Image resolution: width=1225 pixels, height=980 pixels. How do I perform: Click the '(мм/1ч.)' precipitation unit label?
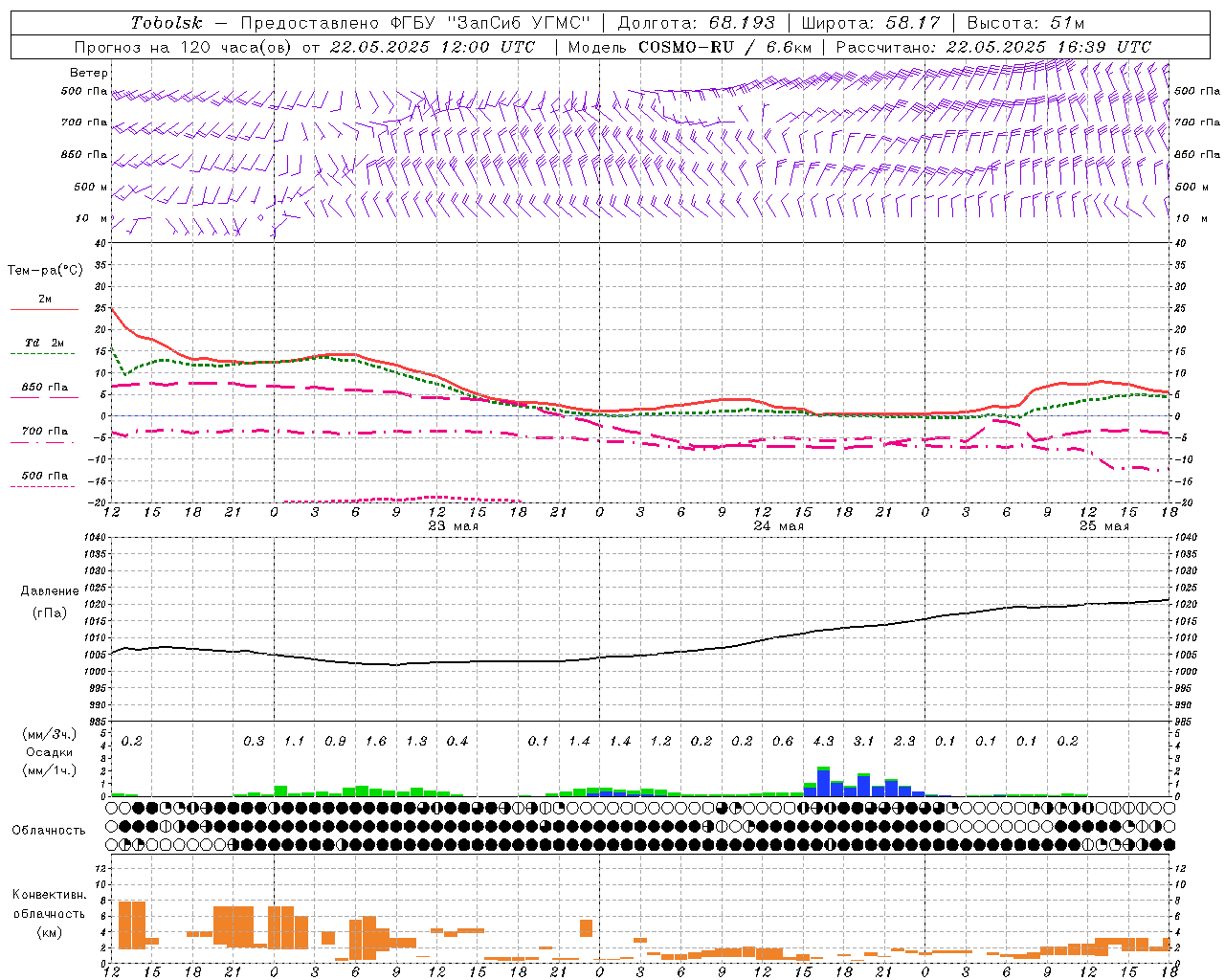click(x=50, y=770)
